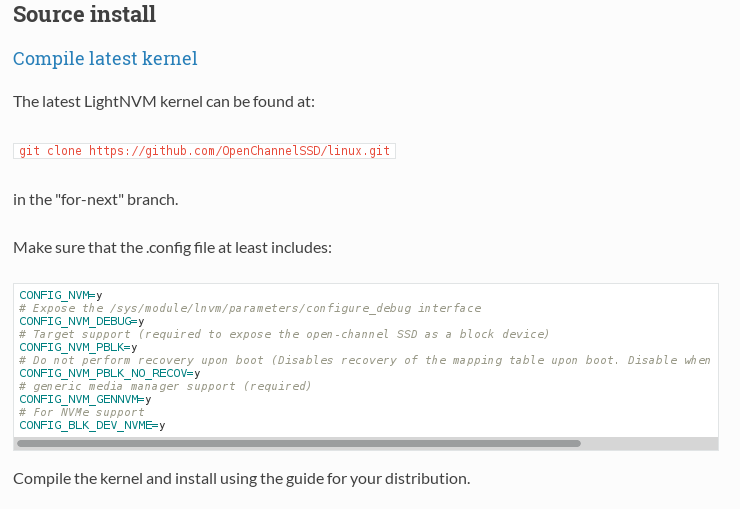The image size is (740, 509).
Task: Click the "# generic media manager support" comment
Action: pos(165,386)
